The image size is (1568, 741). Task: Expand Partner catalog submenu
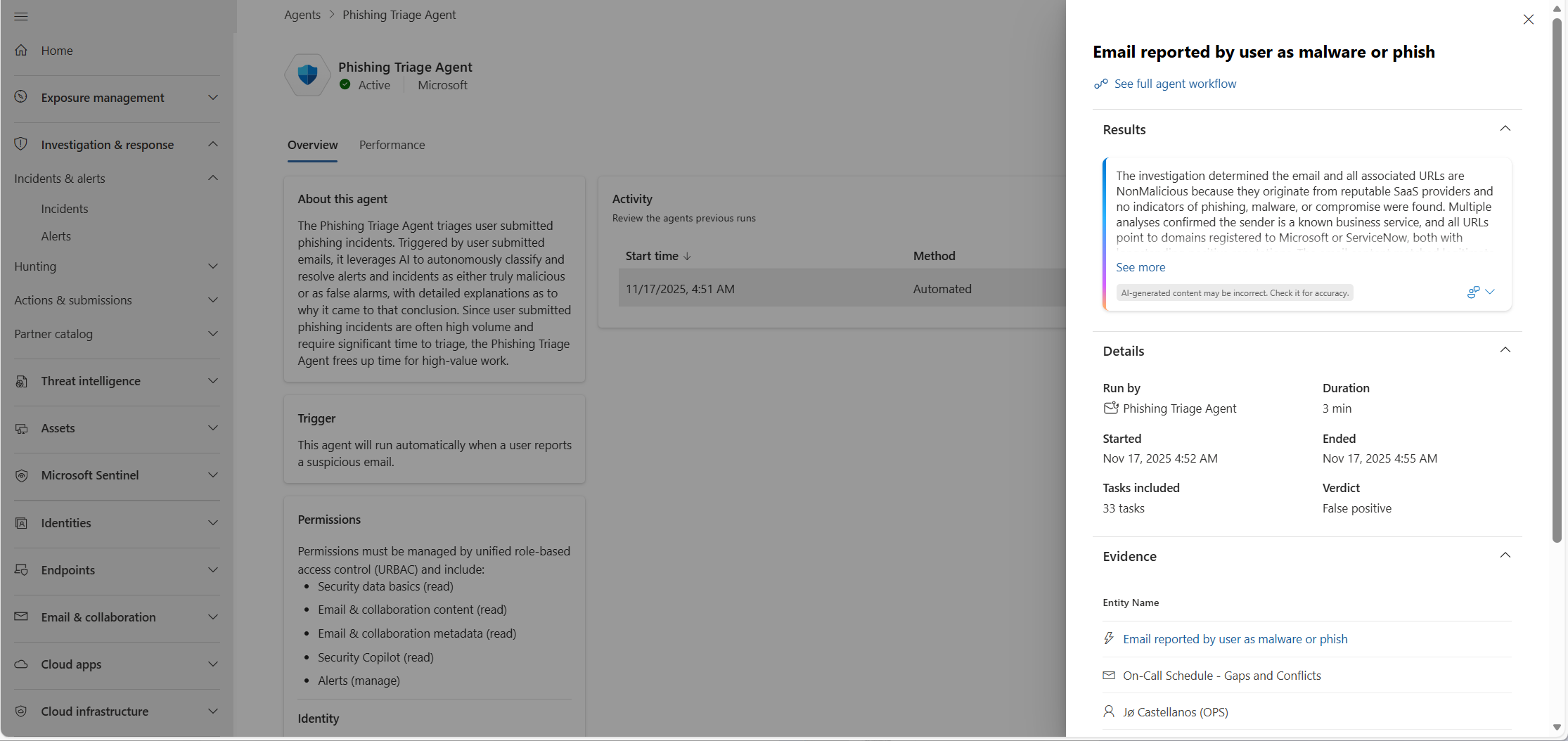pyautogui.click(x=213, y=333)
